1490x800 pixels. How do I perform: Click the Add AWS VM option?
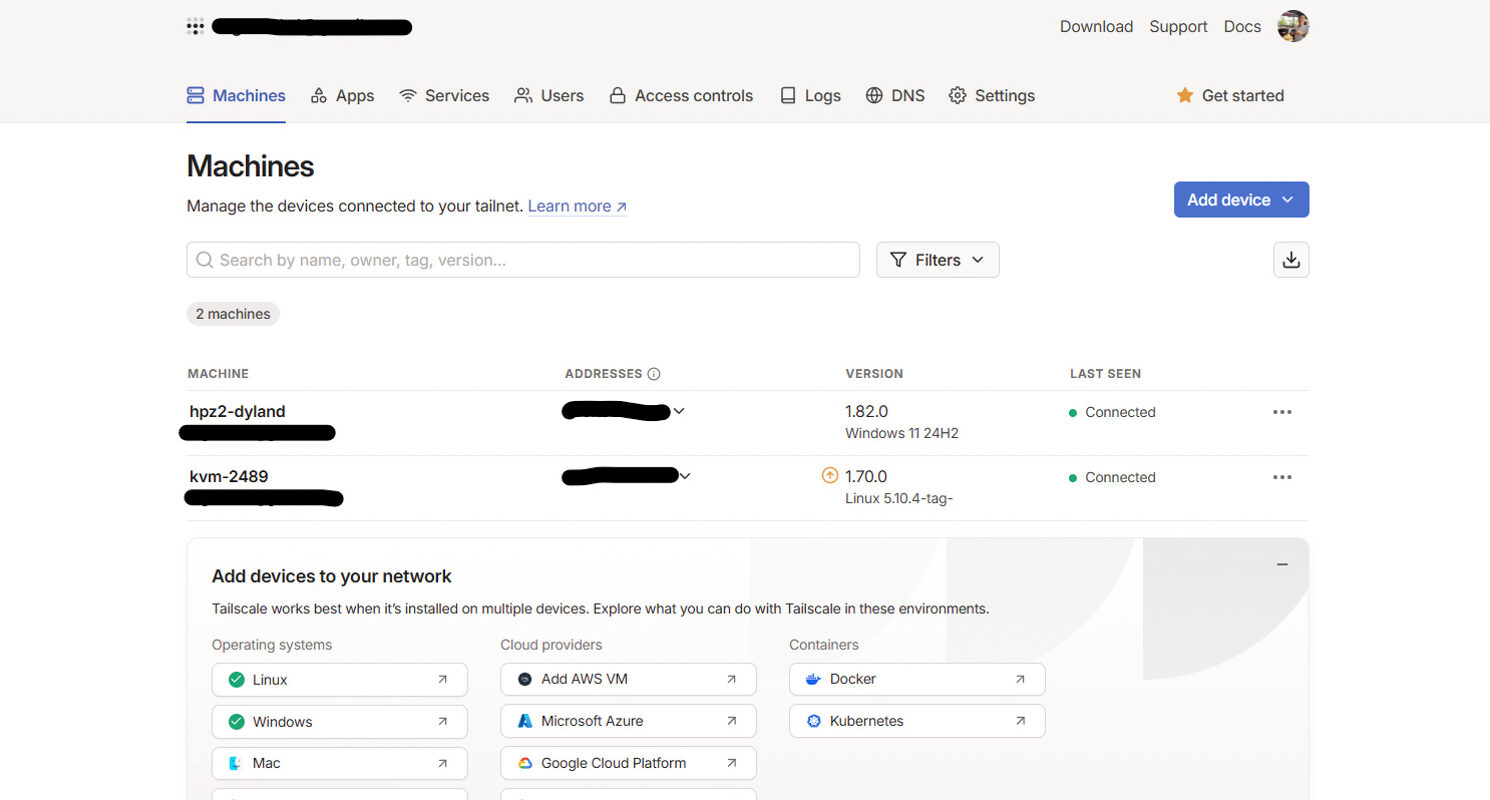[x=628, y=679]
